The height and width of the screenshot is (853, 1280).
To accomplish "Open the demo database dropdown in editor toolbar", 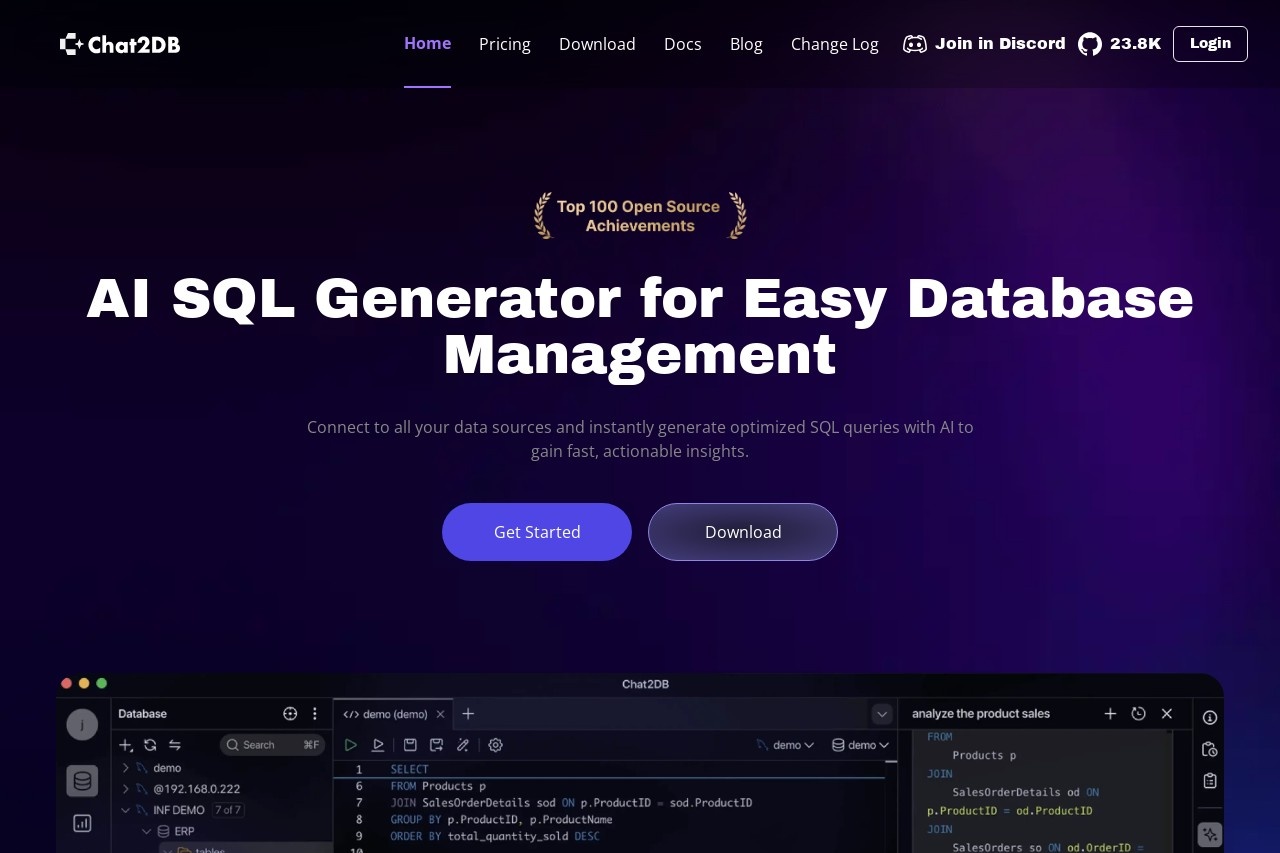I will coord(861,745).
